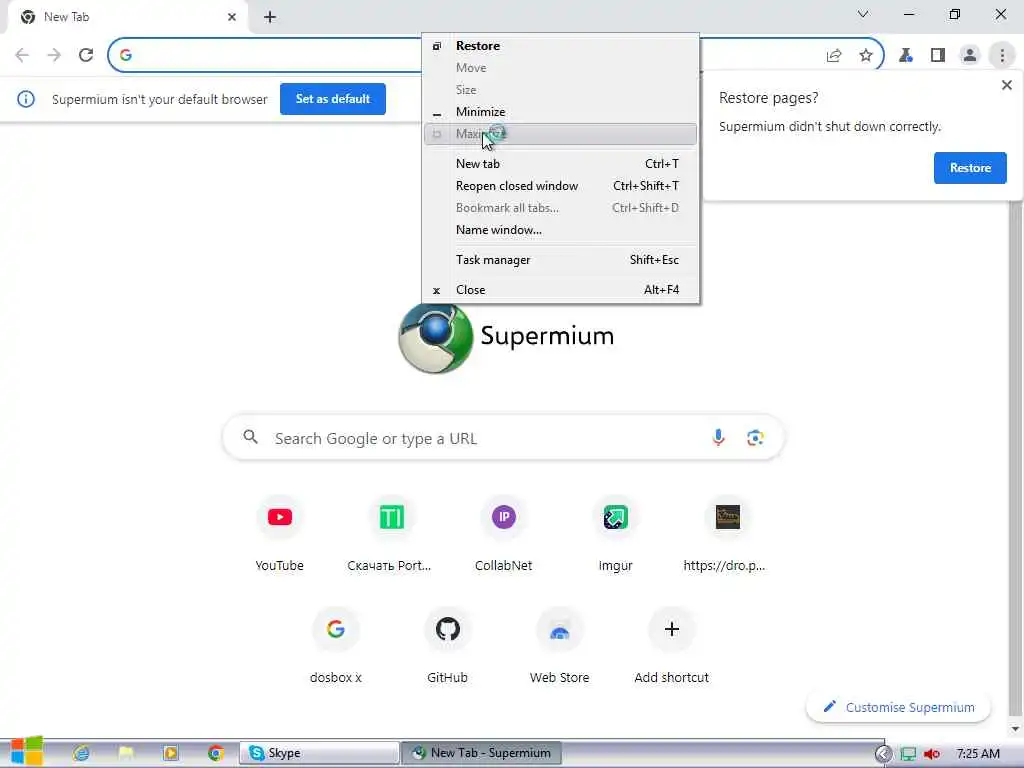
Task: Open the profile avatar icon
Action: pos(970,56)
